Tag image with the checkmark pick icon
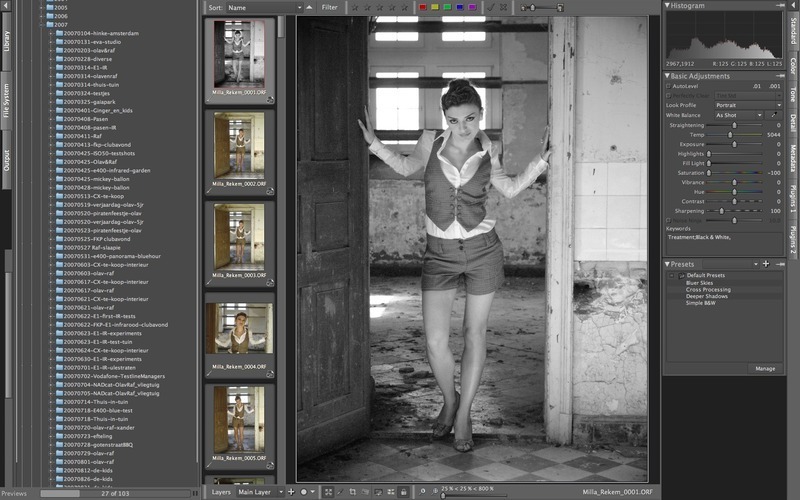The width and height of the screenshot is (800, 500). tap(491, 7)
